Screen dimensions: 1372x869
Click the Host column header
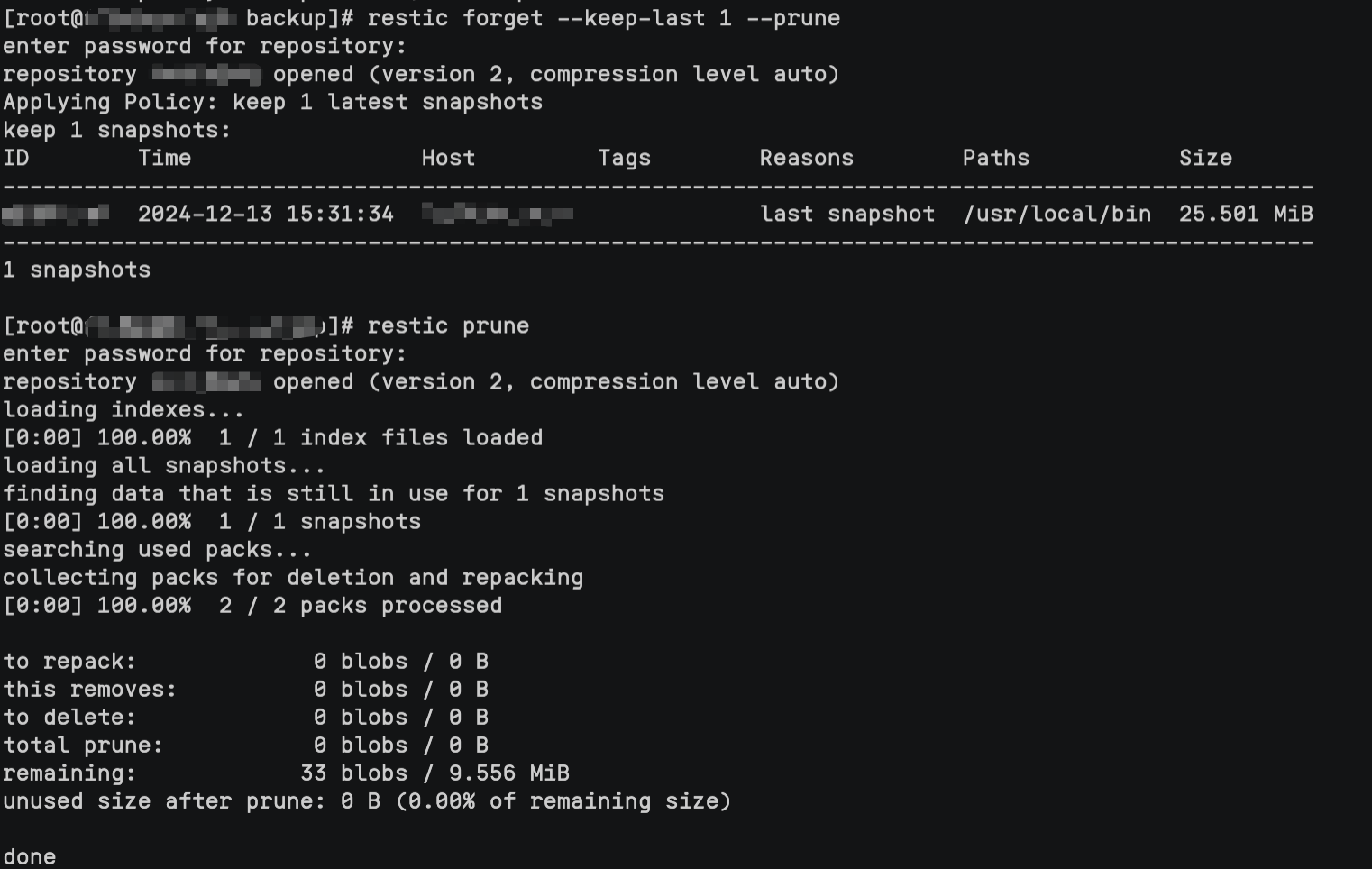[448, 158]
